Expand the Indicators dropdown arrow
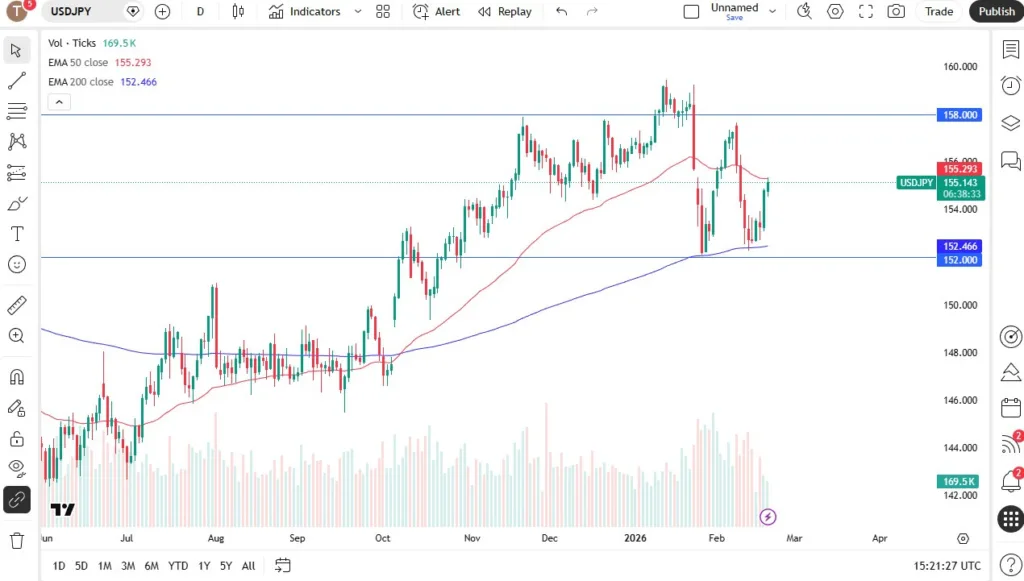 (355, 11)
